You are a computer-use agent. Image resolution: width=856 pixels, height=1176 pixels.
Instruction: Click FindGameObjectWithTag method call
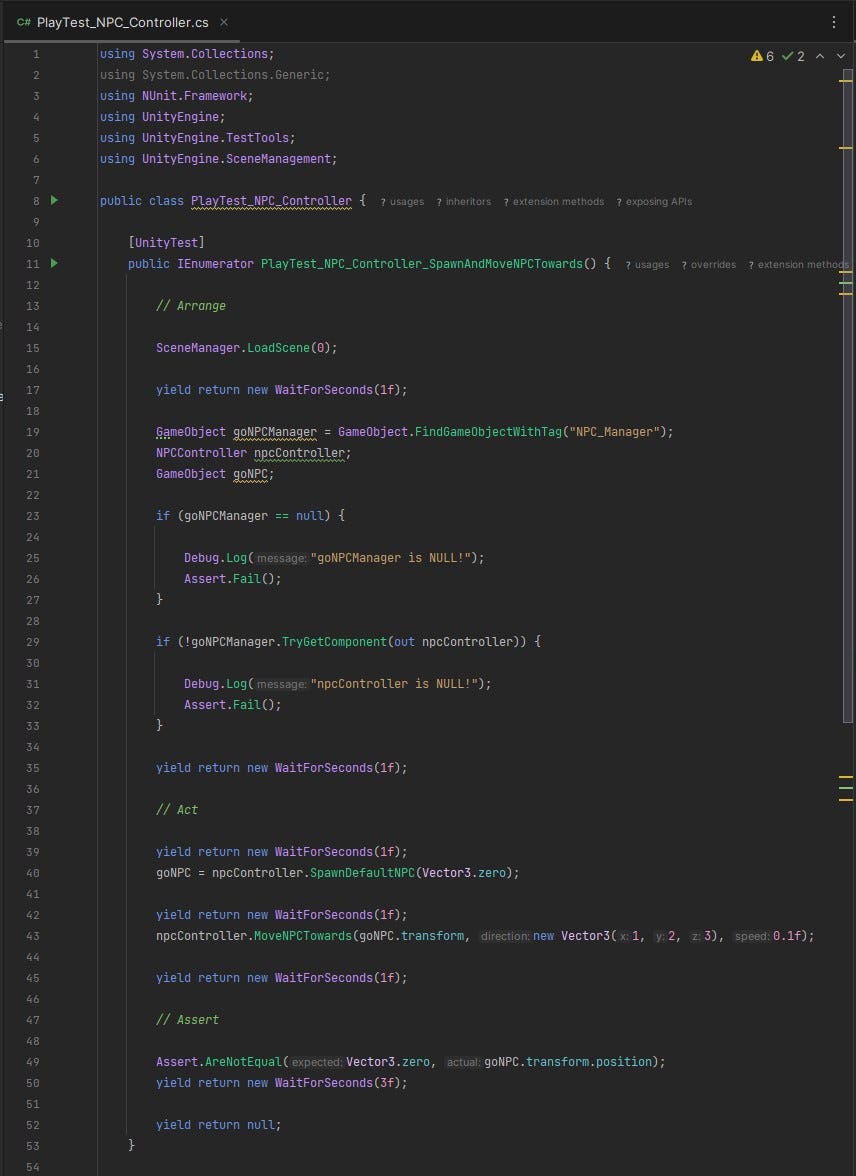[x=488, y=432]
